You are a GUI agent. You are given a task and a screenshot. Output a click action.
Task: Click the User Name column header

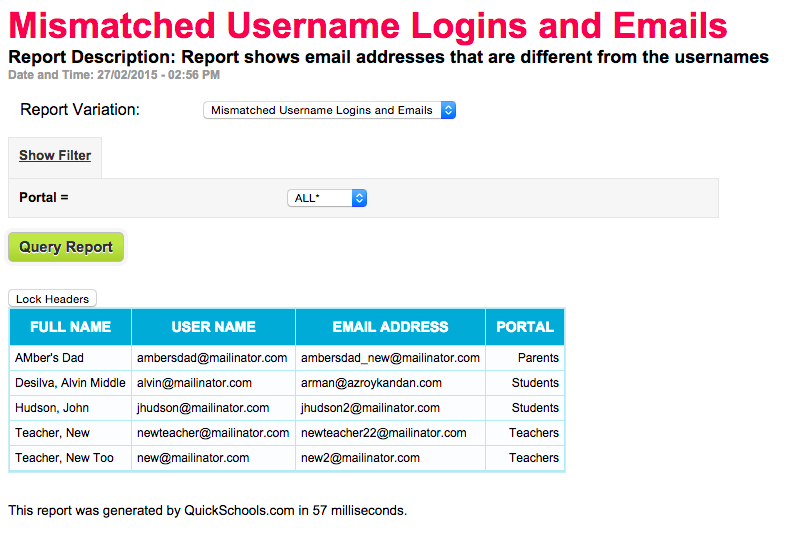coord(213,327)
